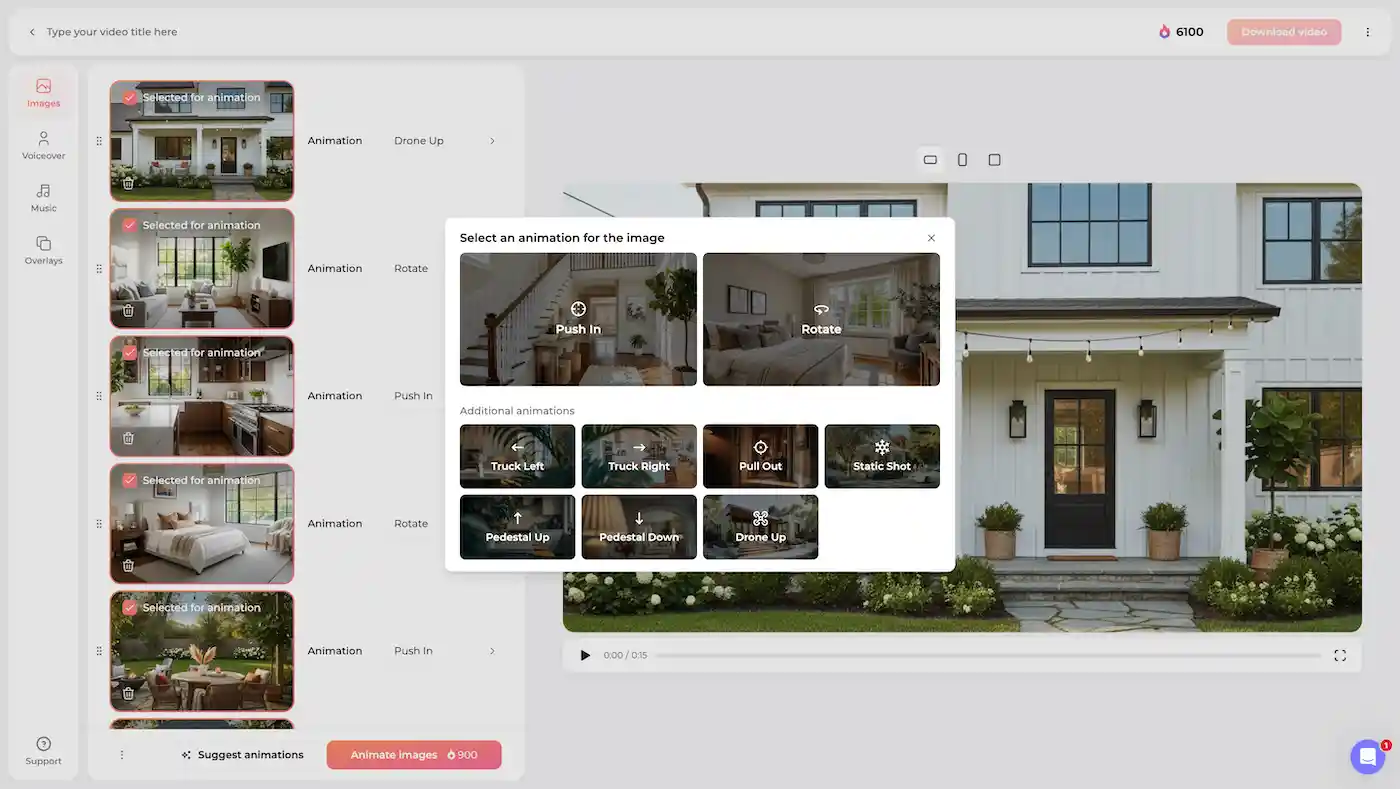Select the portrait aspect ratio icon
1400x789 pixels.
(x=962, y=159)
